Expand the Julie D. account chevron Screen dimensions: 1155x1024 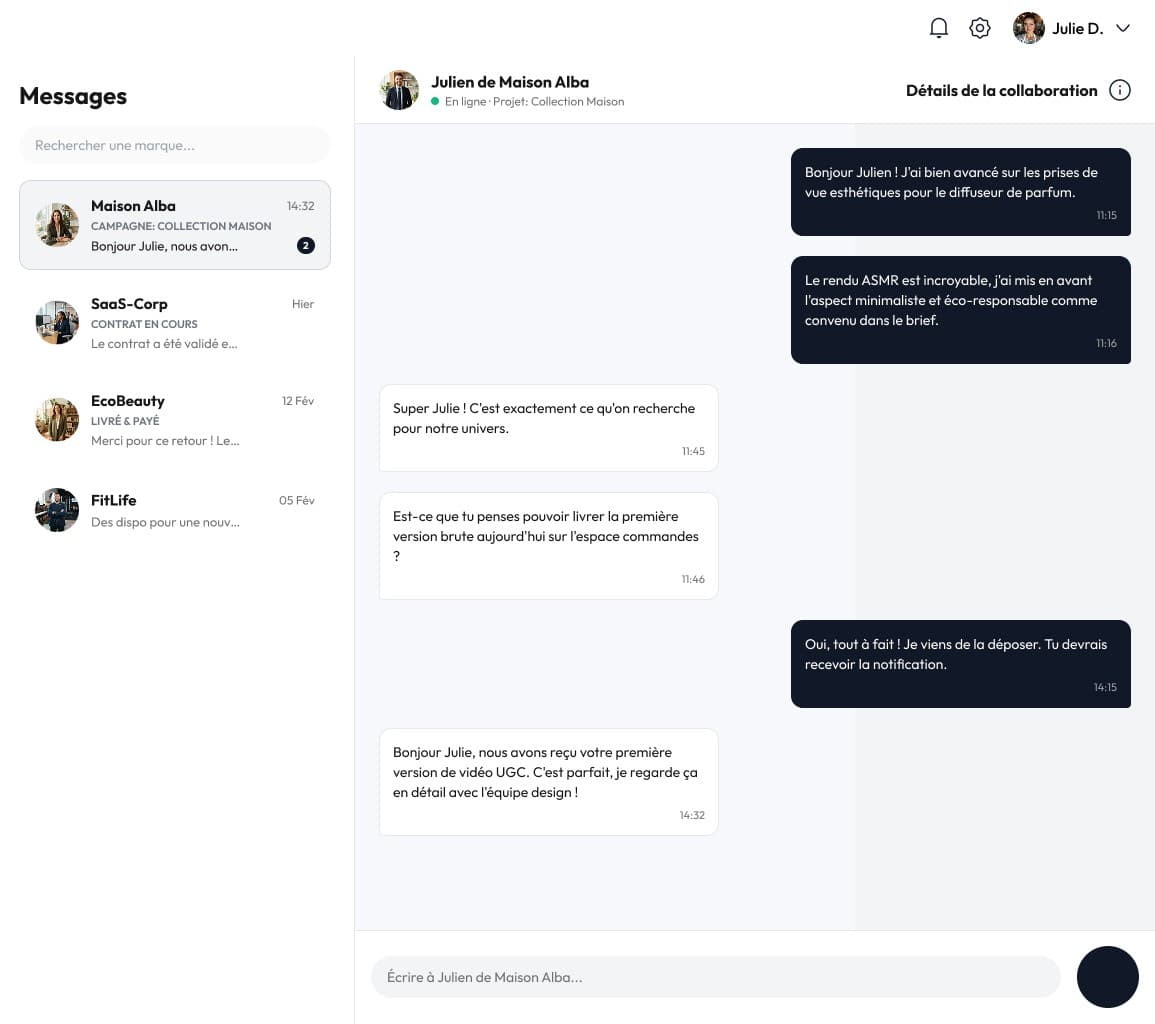point(1123,28)
